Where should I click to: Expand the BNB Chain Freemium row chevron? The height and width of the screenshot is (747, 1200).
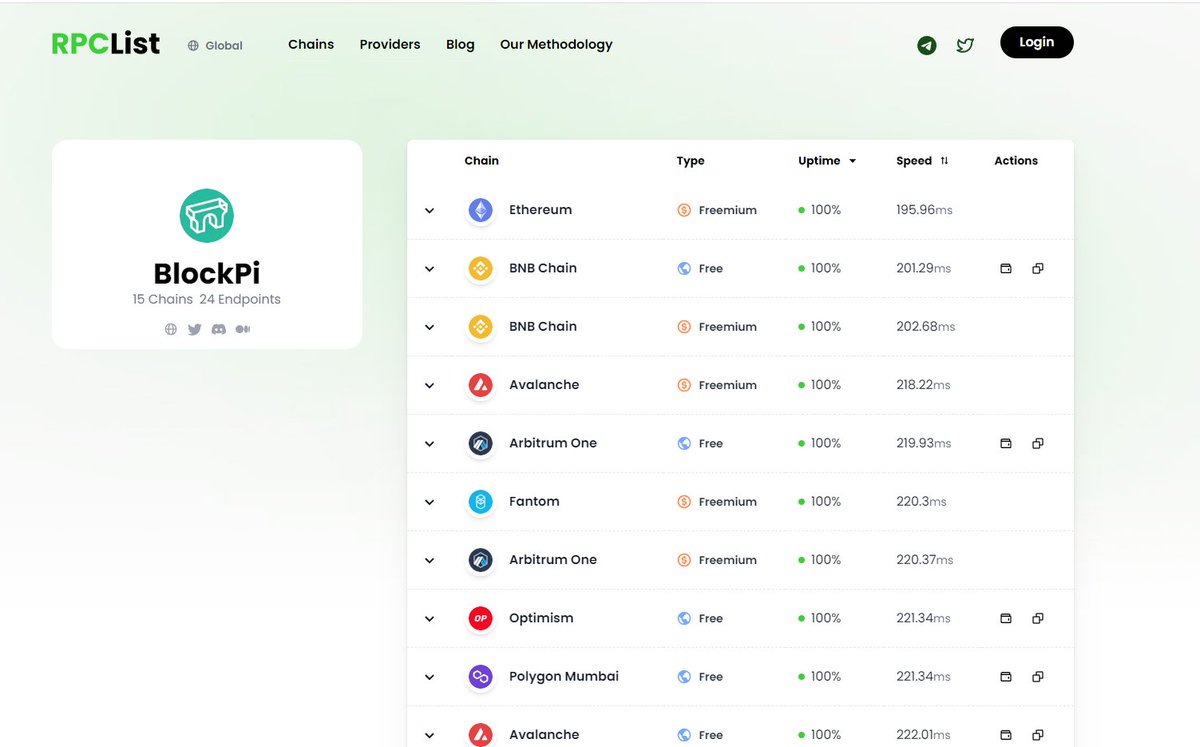point(429,327)
